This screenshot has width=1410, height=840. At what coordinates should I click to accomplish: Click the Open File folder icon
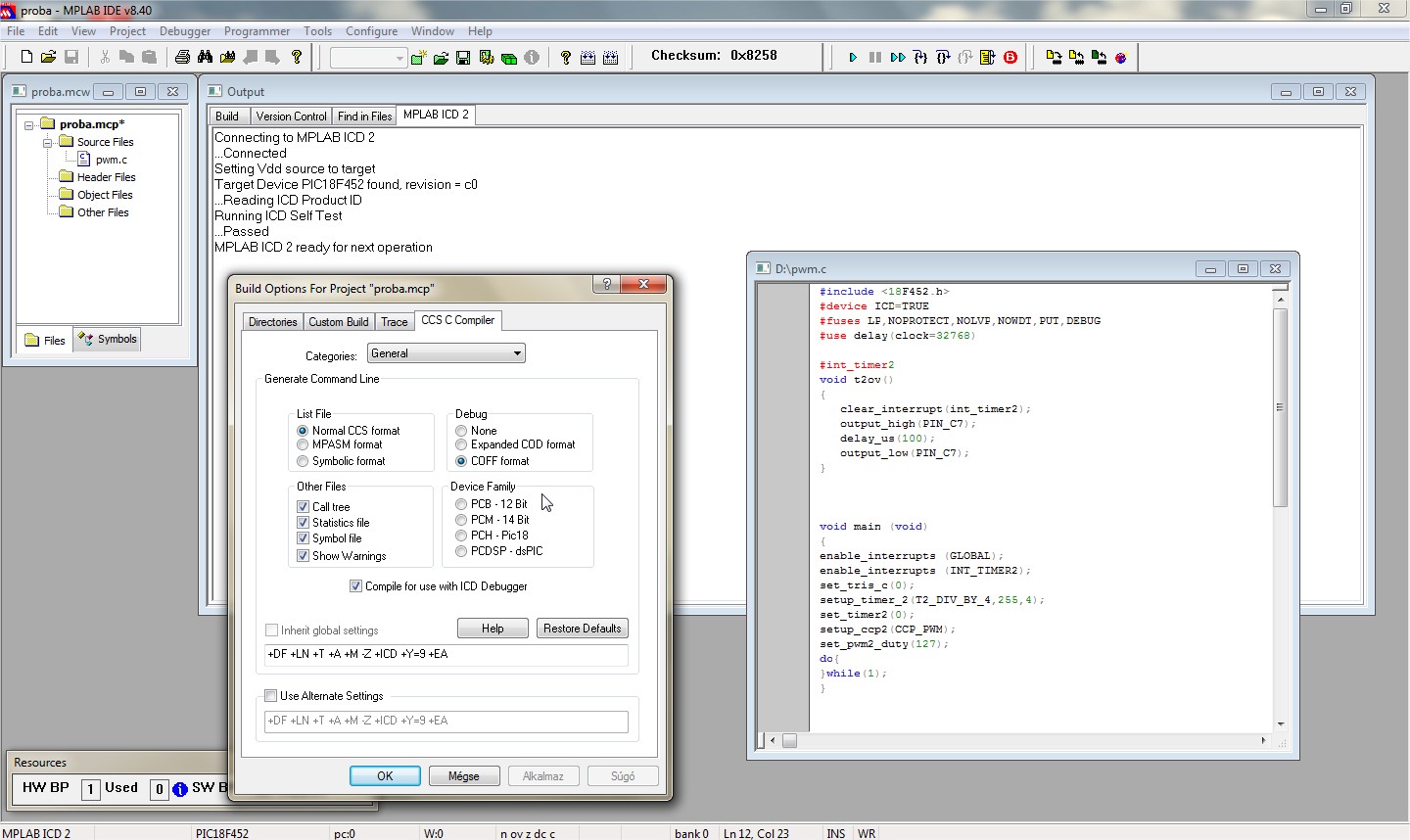point(48,57)
